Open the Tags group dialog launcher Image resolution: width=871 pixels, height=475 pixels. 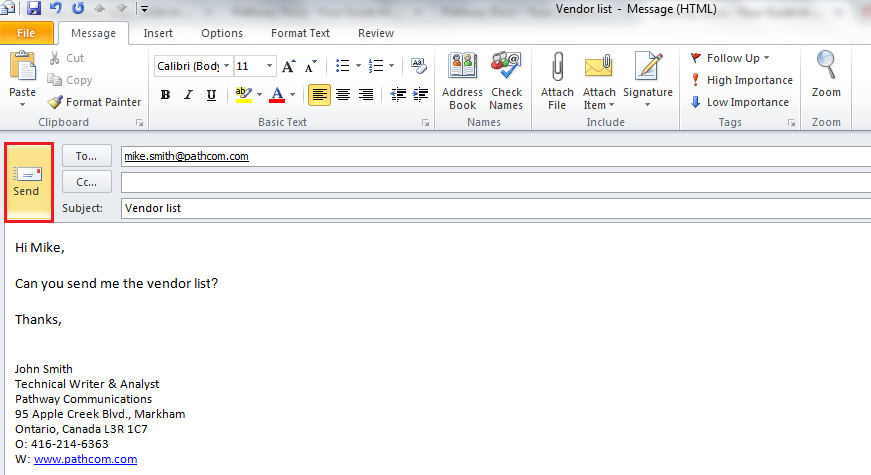point(791,123)
